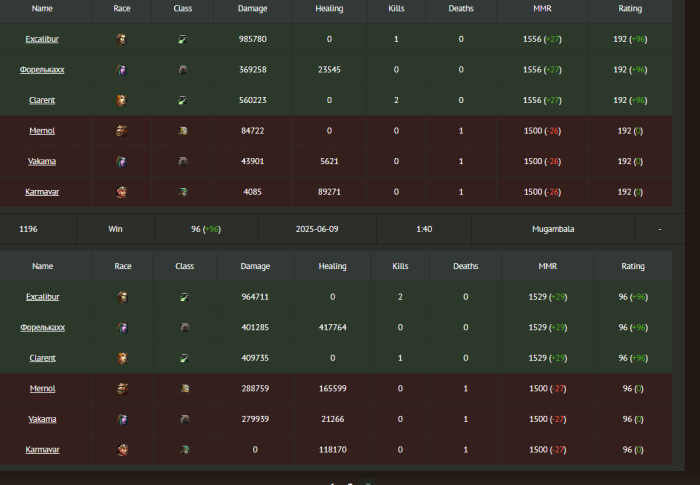Open Форелькахх profile link in 23545 healing row

click(41, 70)
